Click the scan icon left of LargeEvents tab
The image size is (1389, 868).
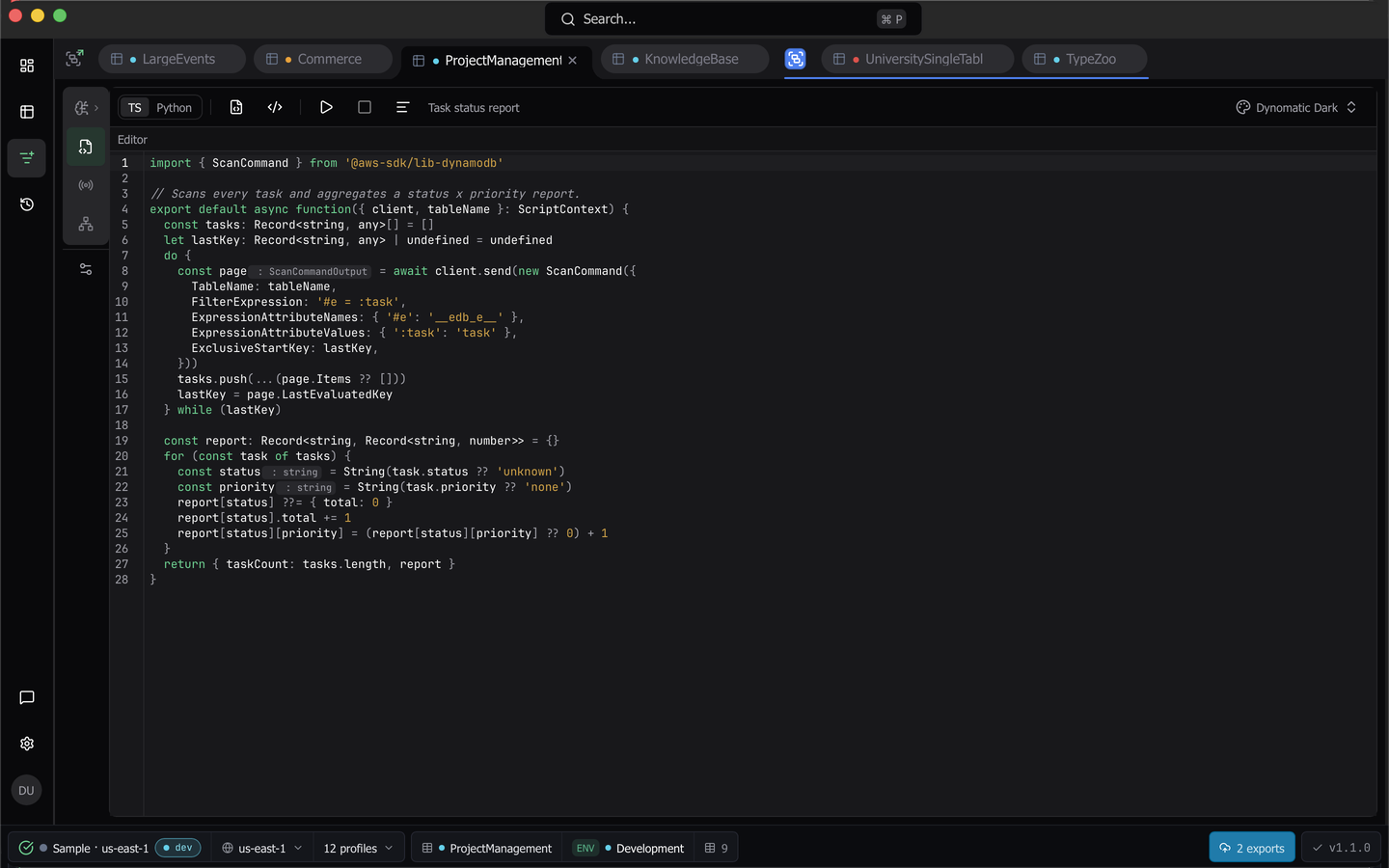[x=74, y=59]
